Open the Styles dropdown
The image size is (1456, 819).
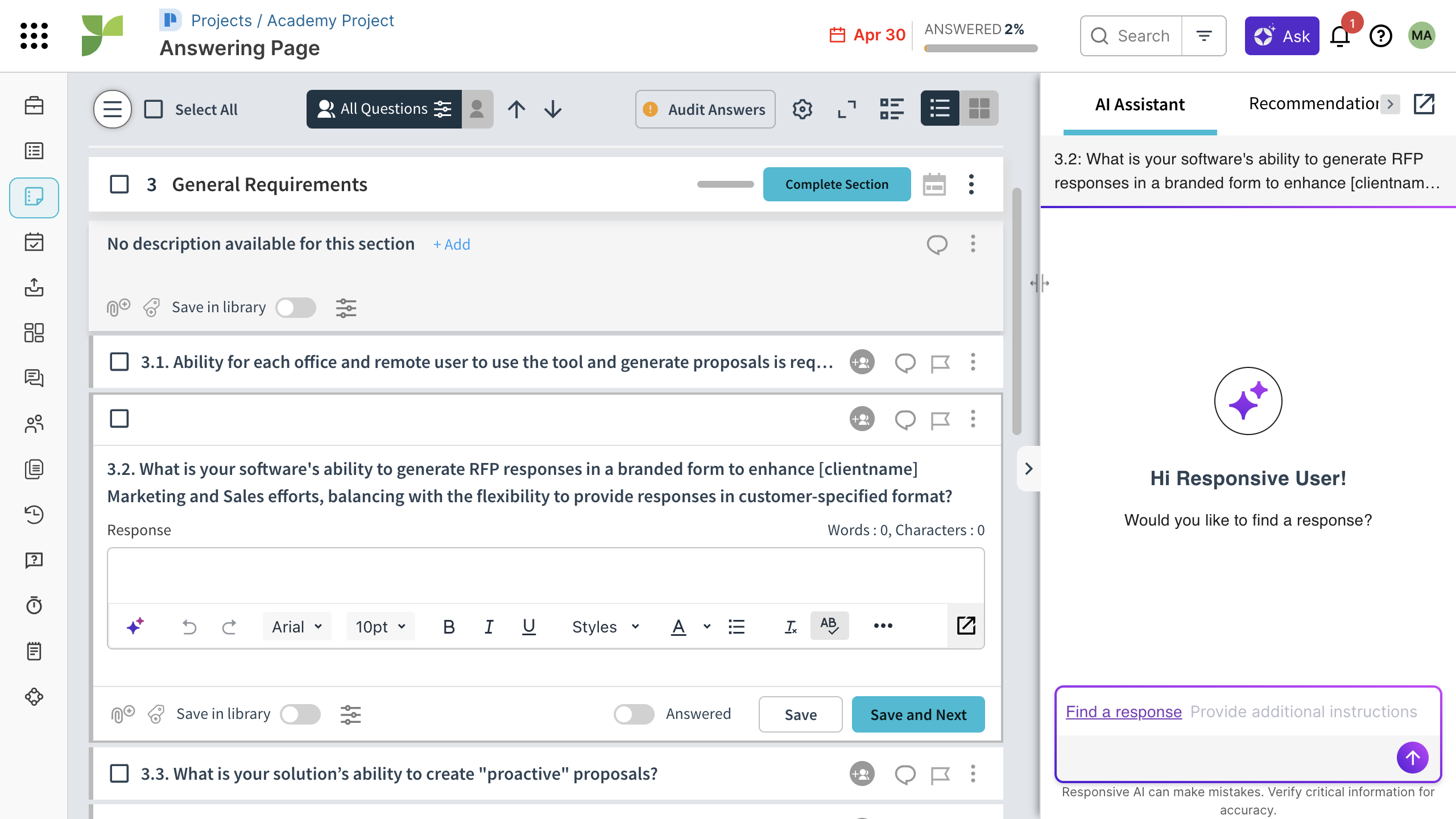pyautogui.click(x=605, y=627)
